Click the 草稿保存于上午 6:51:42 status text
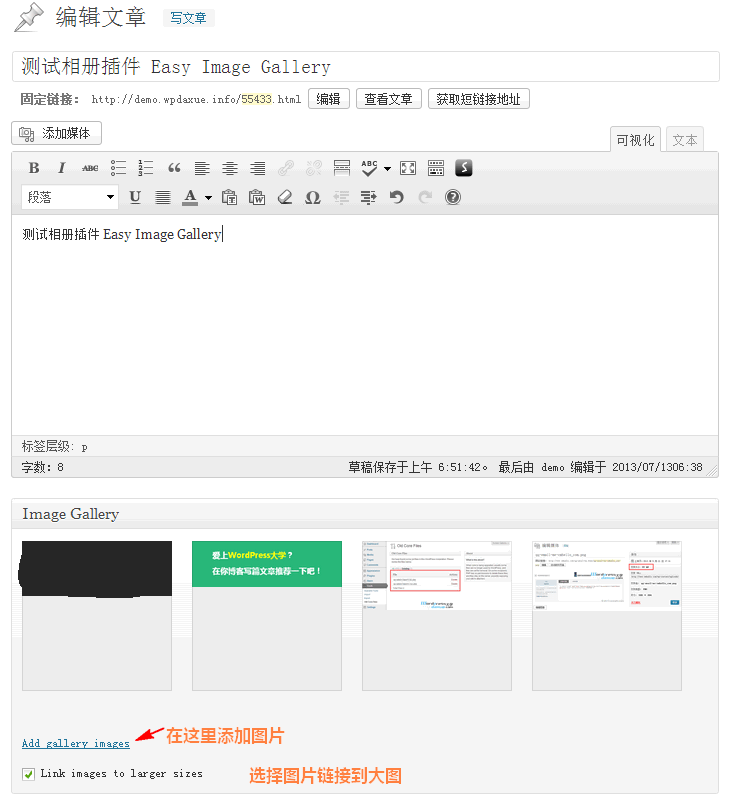The height and width of the screenshot is (806, 734). (x=418, y=467)
